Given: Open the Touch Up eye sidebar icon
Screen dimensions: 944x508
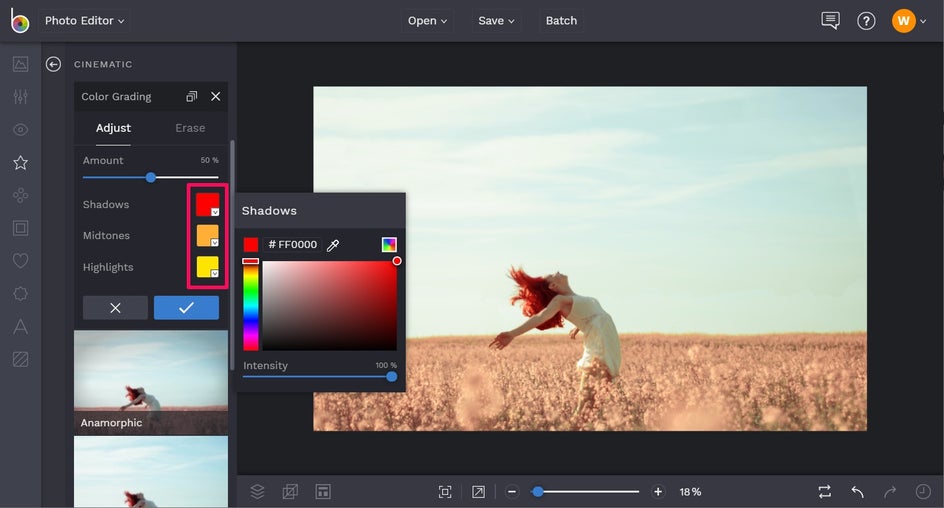Looking at the screenshot, I should 20,129.
